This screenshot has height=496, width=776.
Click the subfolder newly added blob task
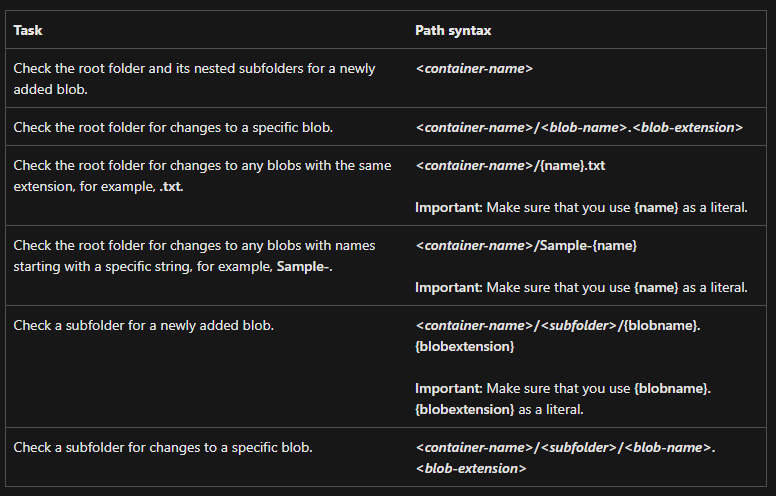(144, 325)
